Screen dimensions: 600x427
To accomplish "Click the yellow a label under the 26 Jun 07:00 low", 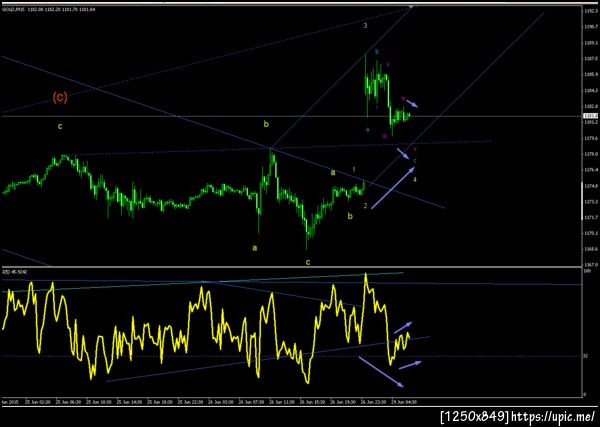I will click(x=255, y=248).
